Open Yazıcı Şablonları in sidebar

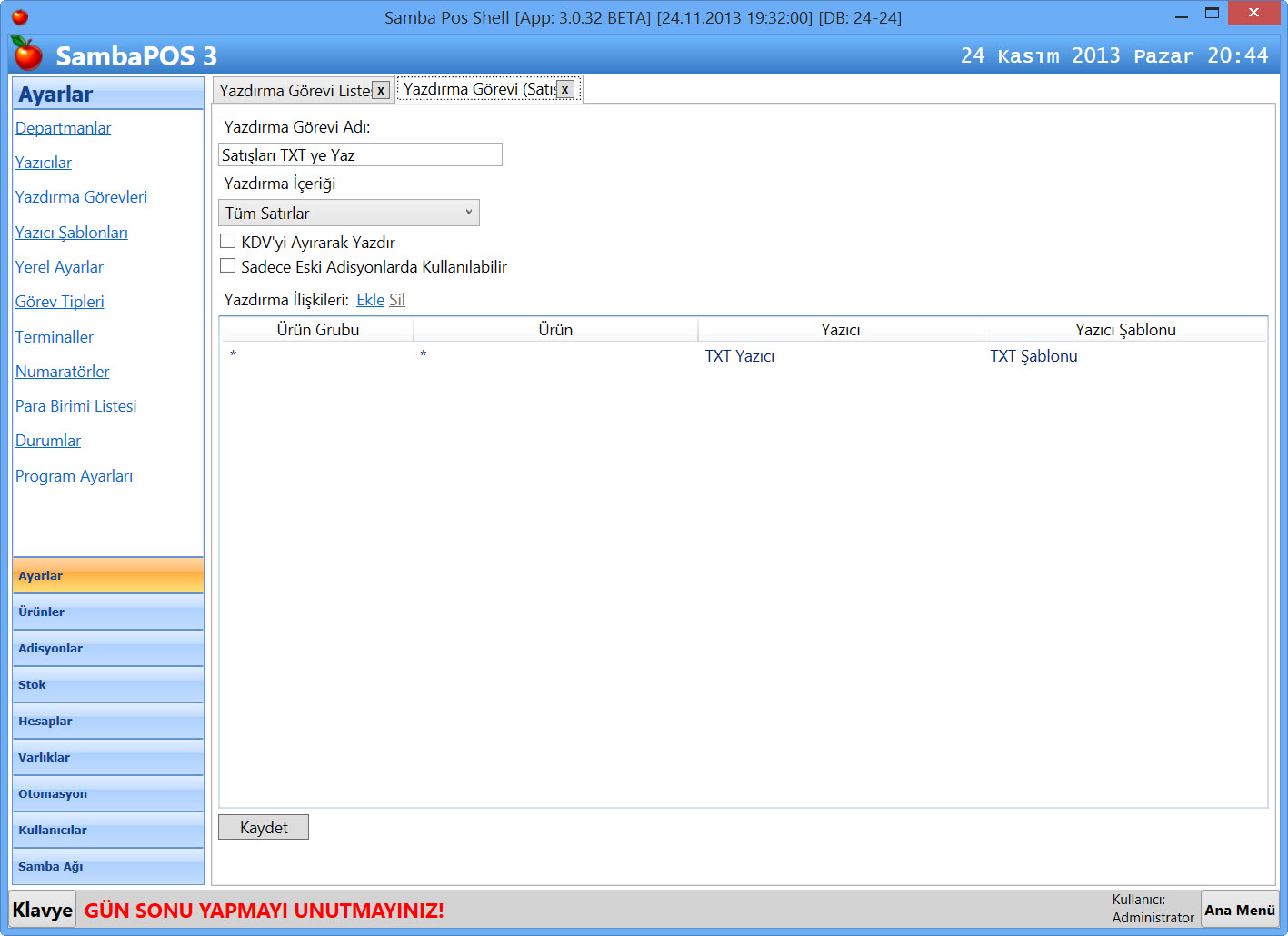72,233
